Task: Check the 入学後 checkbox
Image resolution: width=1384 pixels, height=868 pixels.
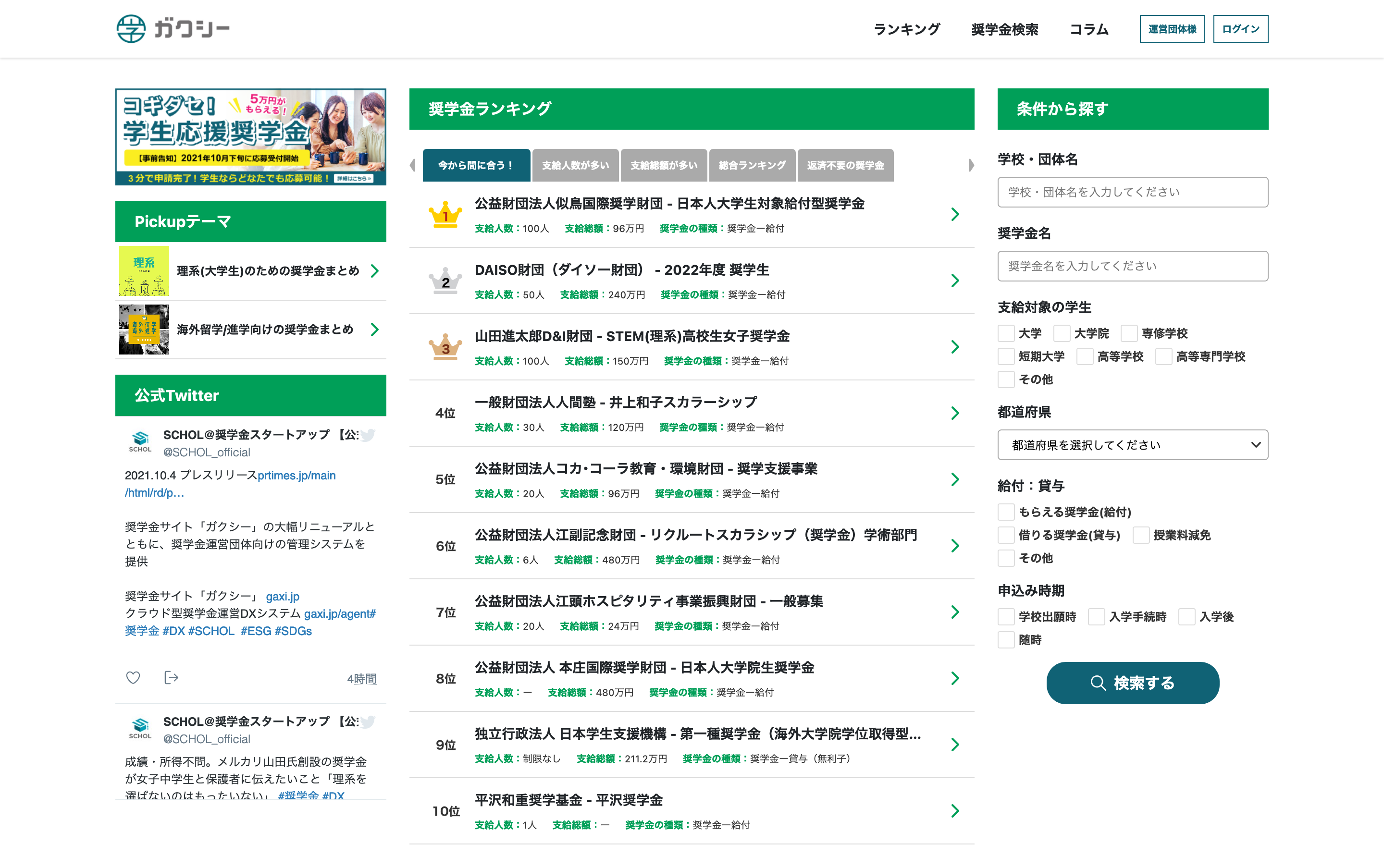Action: click(1186, 617)
